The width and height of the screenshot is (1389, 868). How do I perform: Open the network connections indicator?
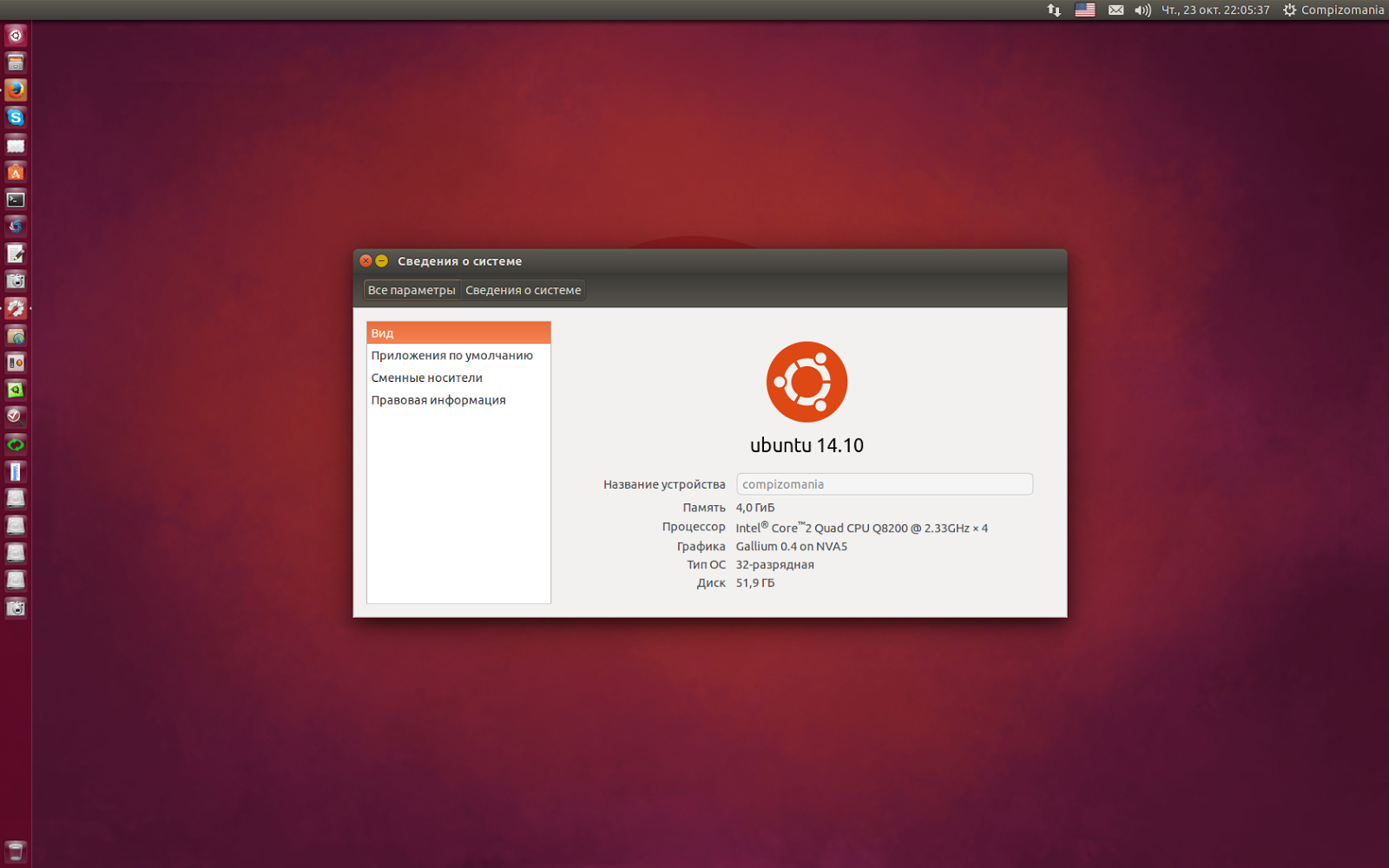[1054, 10]
